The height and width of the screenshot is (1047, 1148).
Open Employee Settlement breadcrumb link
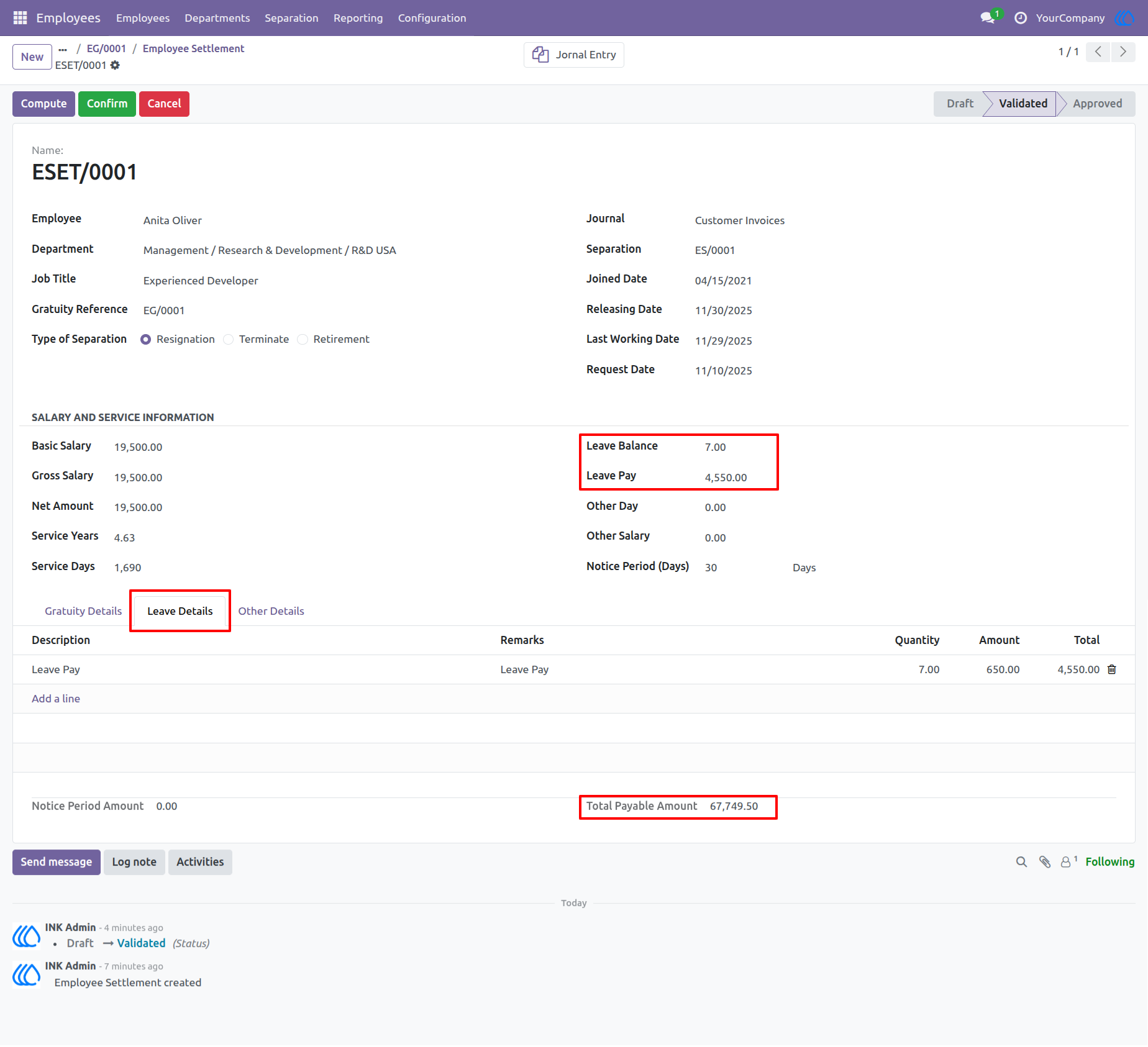tap(193, 48)
